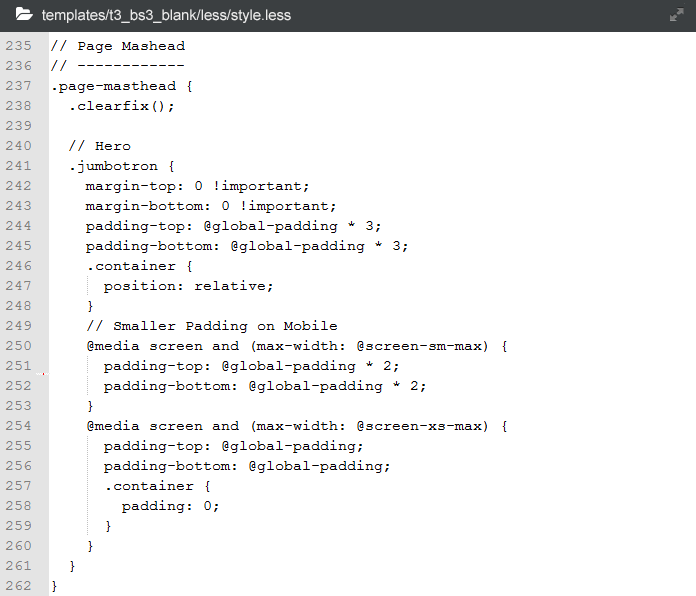Click the "margin-top: 0 !important;" line
The height and width of the screenshot is (596, 696).
pos(197,186)
